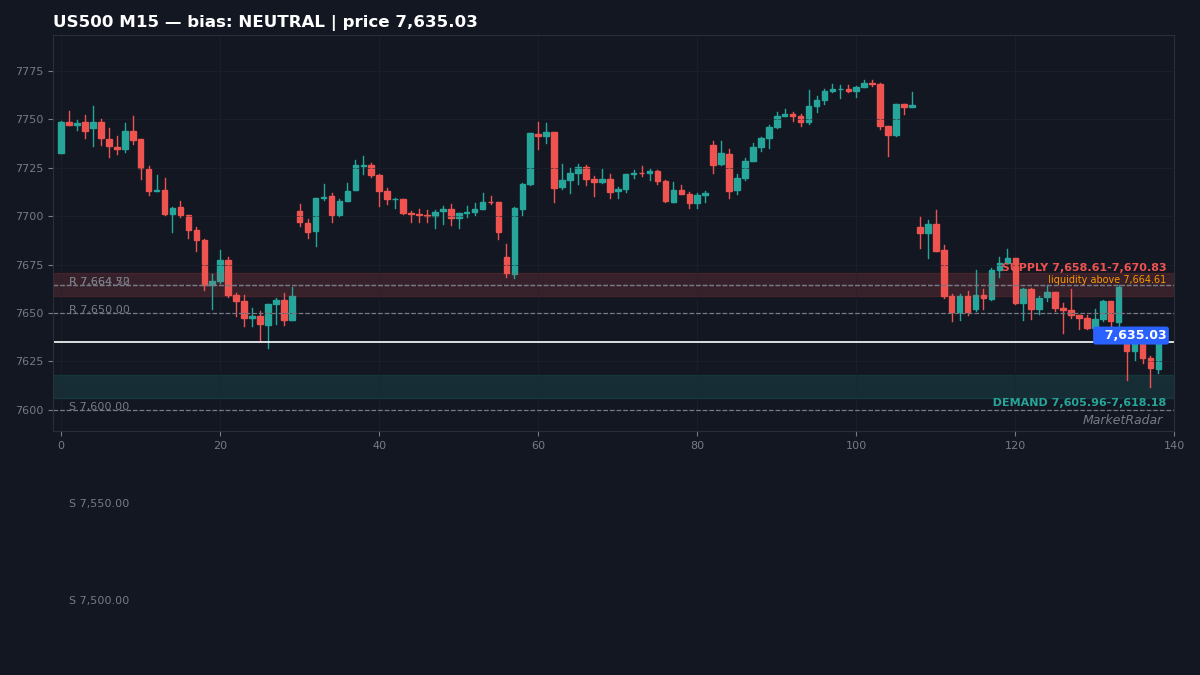Click the 20 label on the time axis
The height and width of the screenshot is (675, 1200).
(220, 446)
